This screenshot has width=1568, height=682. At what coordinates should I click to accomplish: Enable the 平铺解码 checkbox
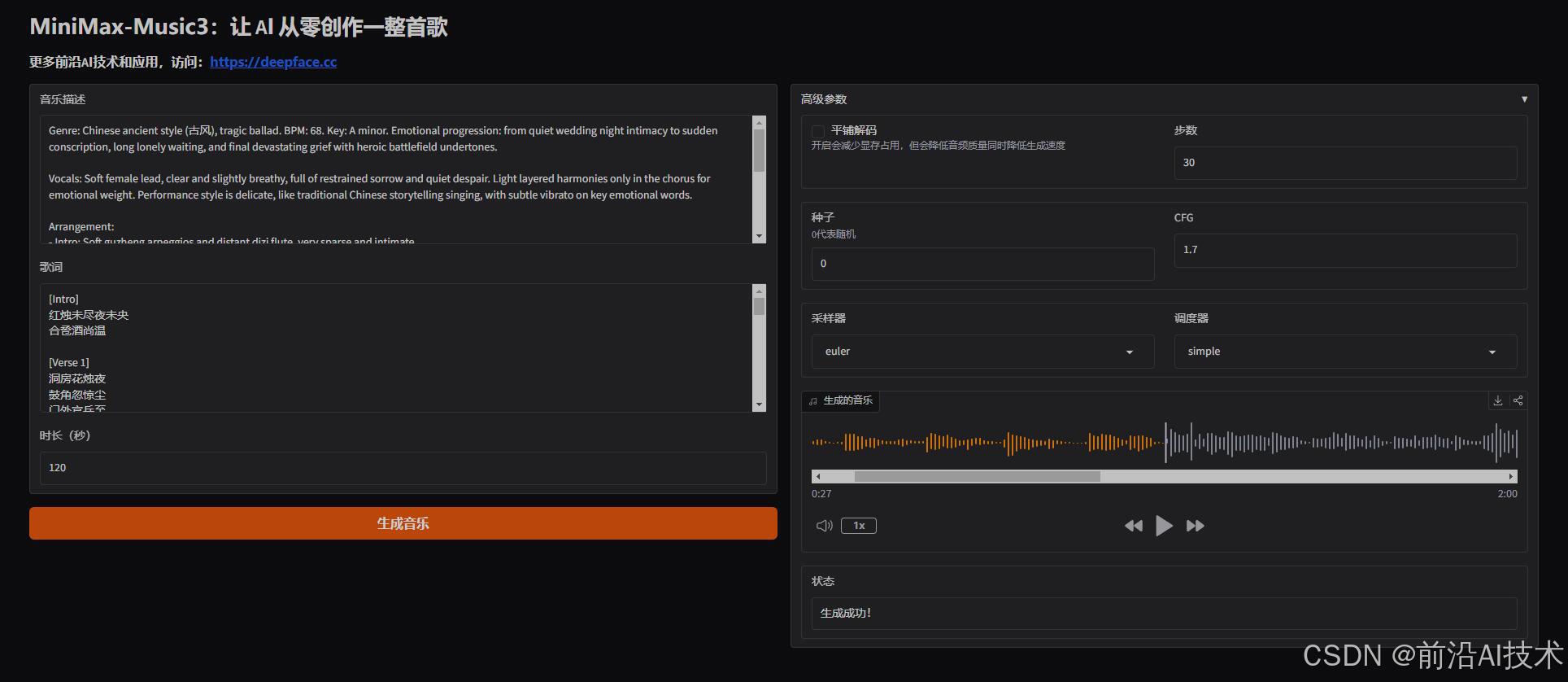pyautogui.click(x=818, y=131)
